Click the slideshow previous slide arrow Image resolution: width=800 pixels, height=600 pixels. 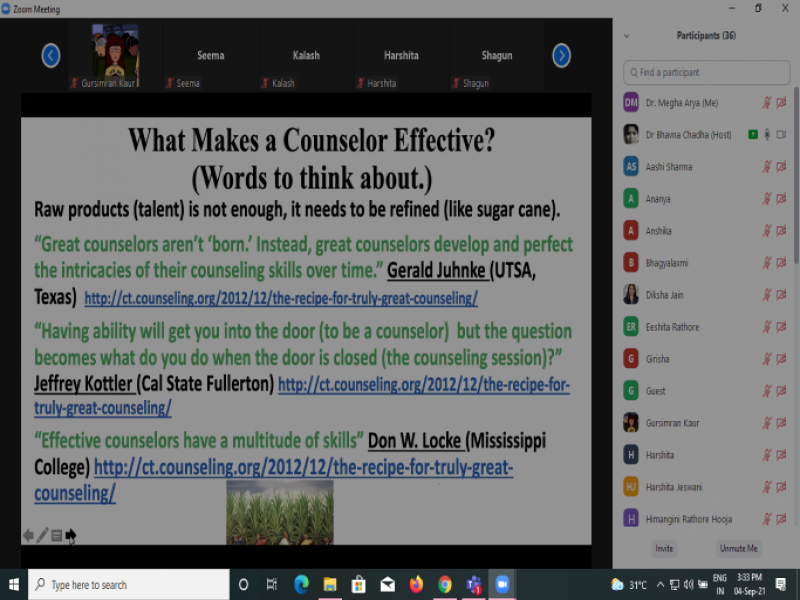point(28,536)
